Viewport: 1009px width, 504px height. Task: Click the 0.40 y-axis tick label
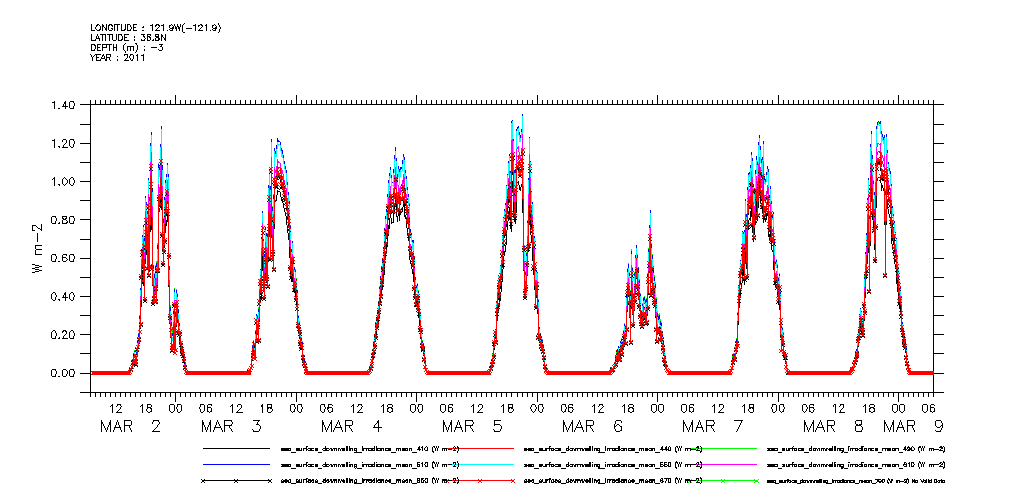click(64, 297)
